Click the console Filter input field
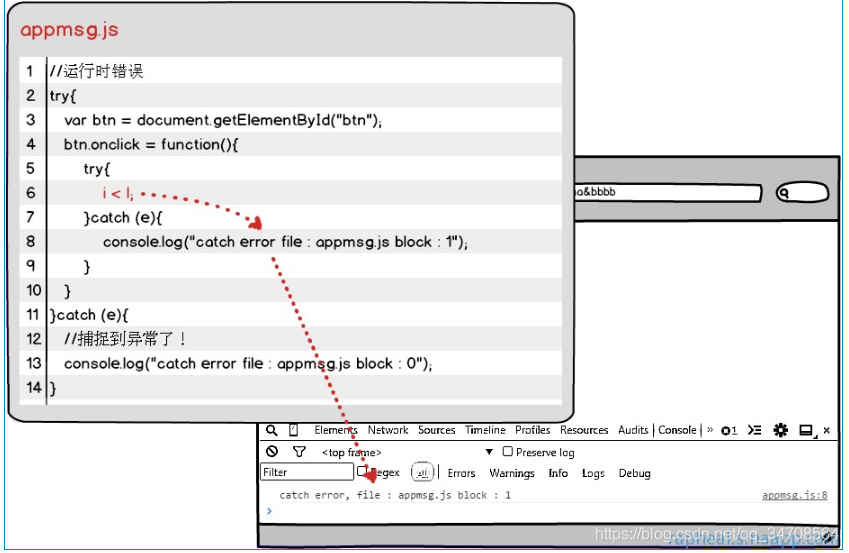The image size is (849, 553). (306, 472)
